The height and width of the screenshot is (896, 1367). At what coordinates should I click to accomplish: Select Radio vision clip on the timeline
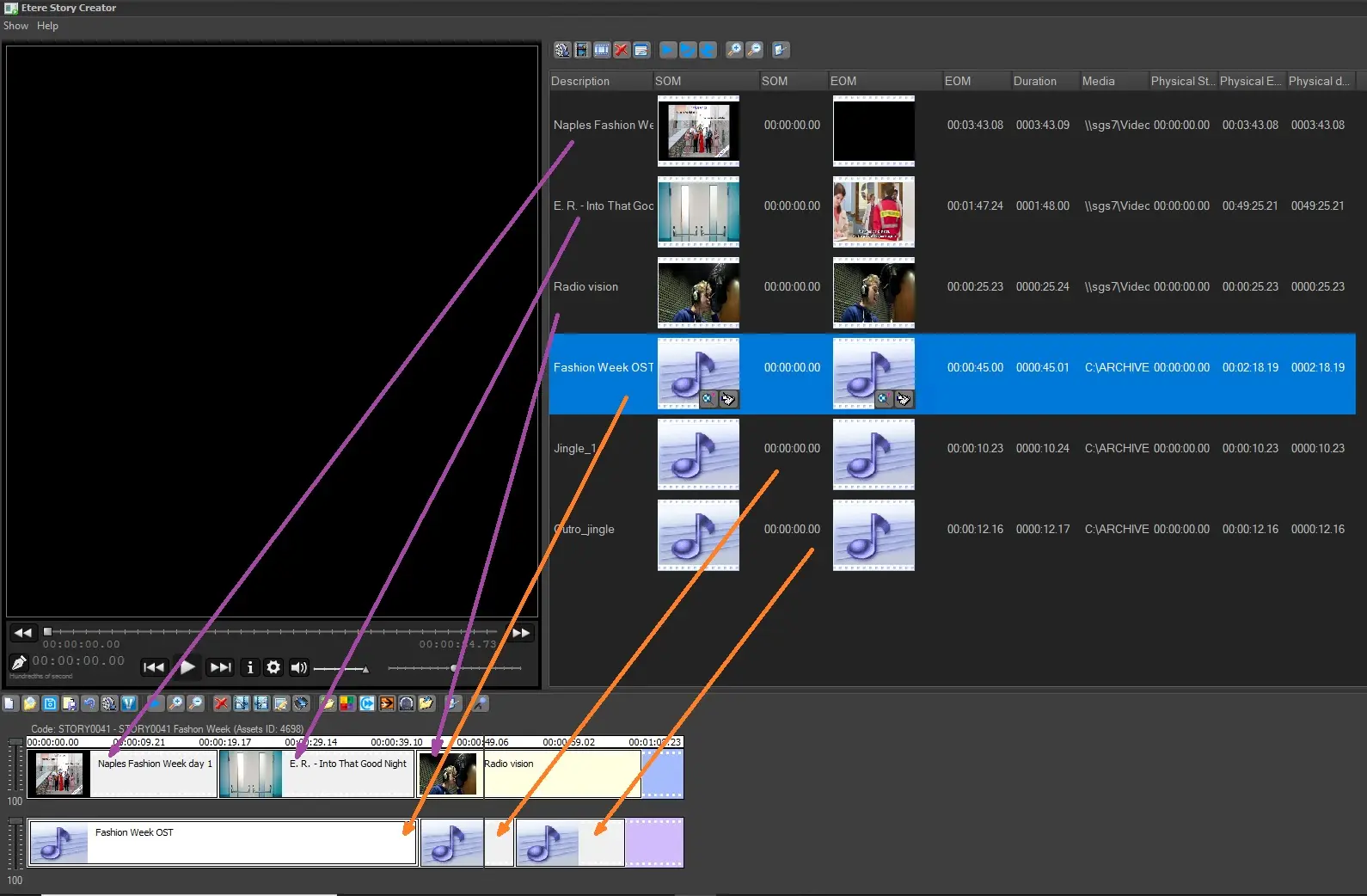coord(559,774)
